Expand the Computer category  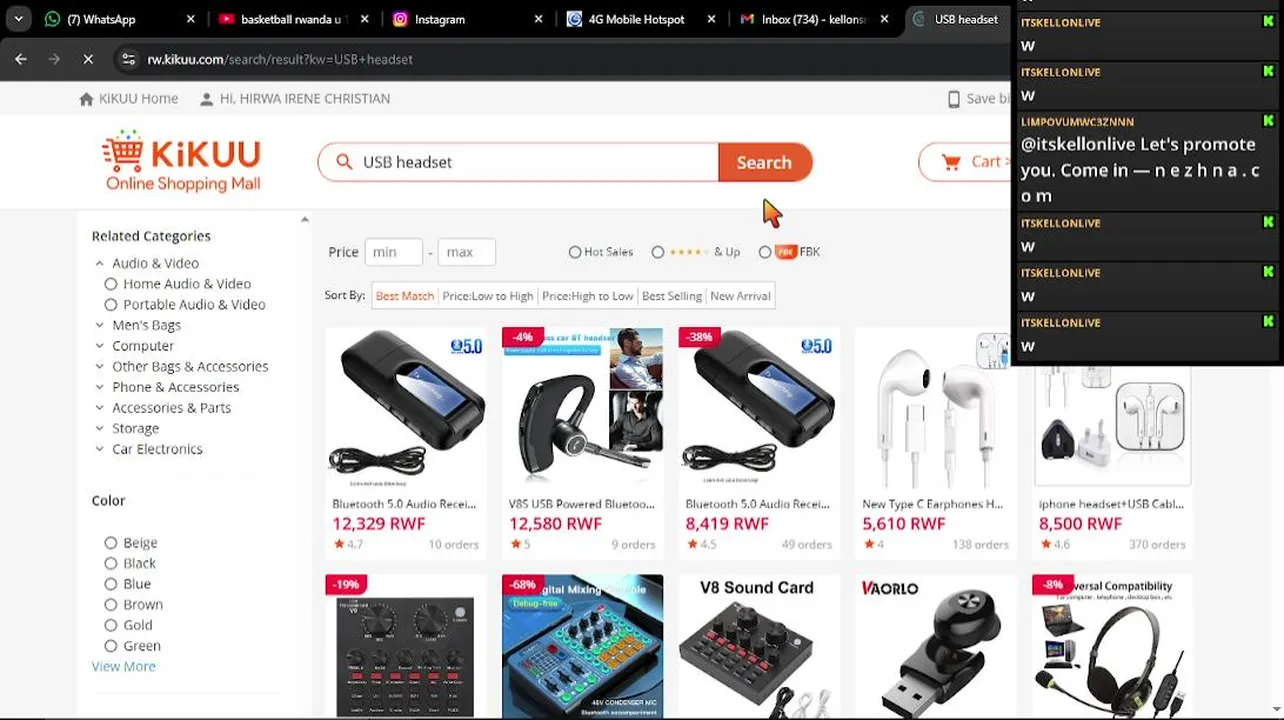[99, 346]
